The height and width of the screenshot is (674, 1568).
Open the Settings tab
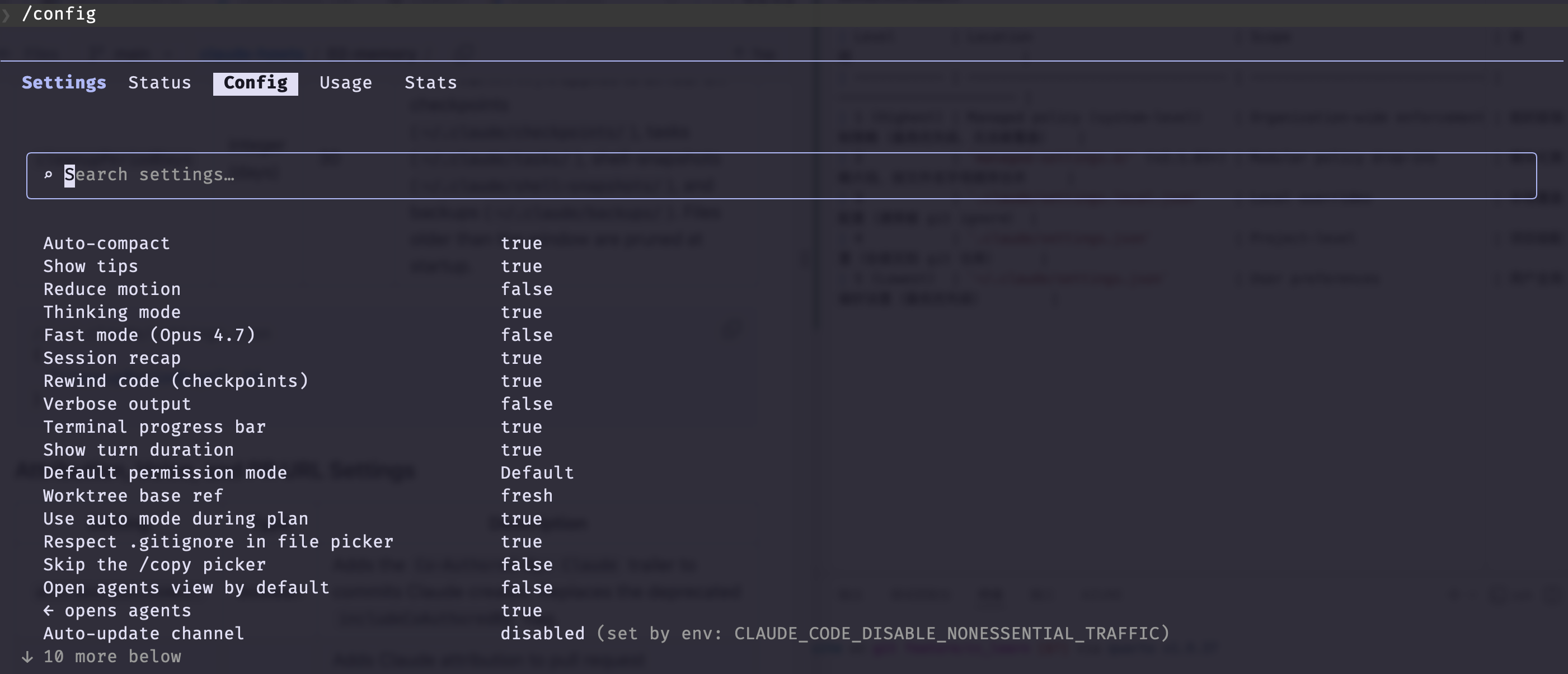click(x=64, y=83)
